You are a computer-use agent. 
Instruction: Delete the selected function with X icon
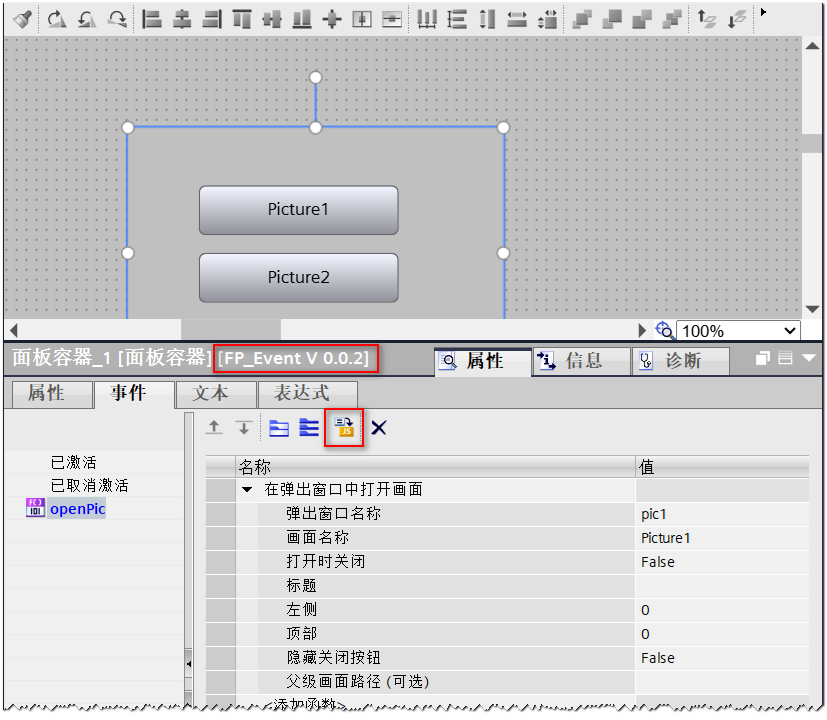(x=378, y=427)
